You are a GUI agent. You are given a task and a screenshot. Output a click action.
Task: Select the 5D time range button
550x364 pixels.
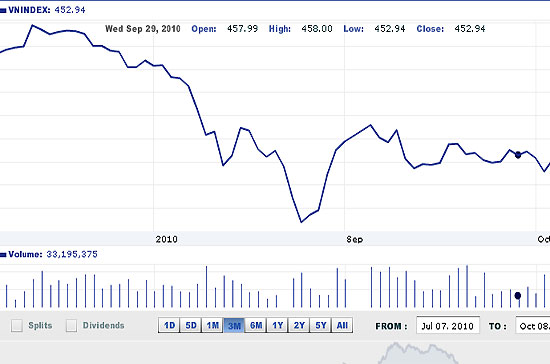191,325
